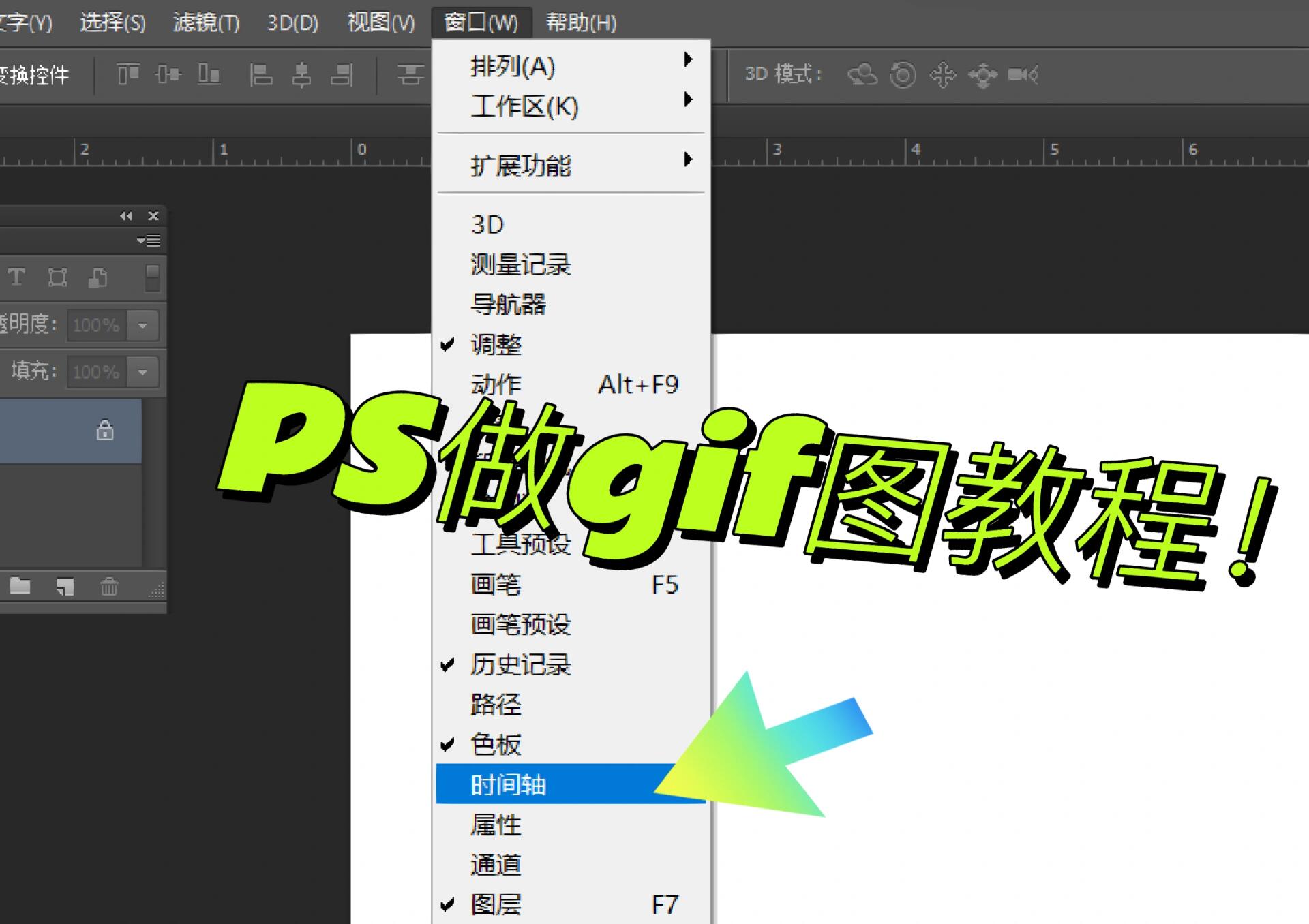1309x924 pixels.
Task: Select the 3D rotate object mode icon
Action: (862, 74)
